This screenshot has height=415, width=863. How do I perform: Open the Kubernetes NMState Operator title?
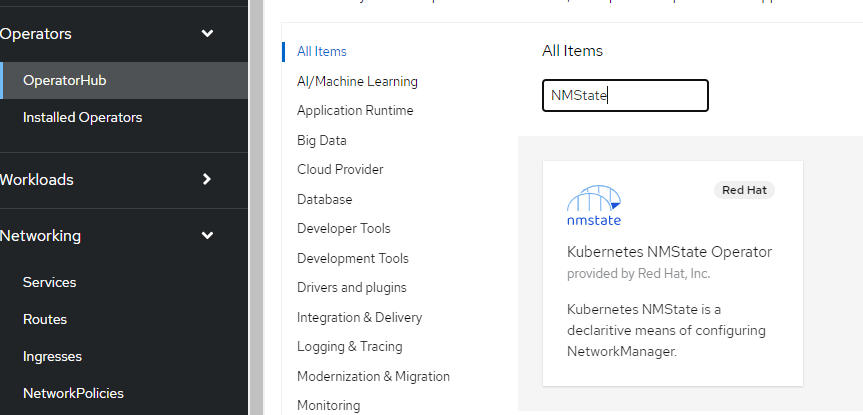click(669, 252)
